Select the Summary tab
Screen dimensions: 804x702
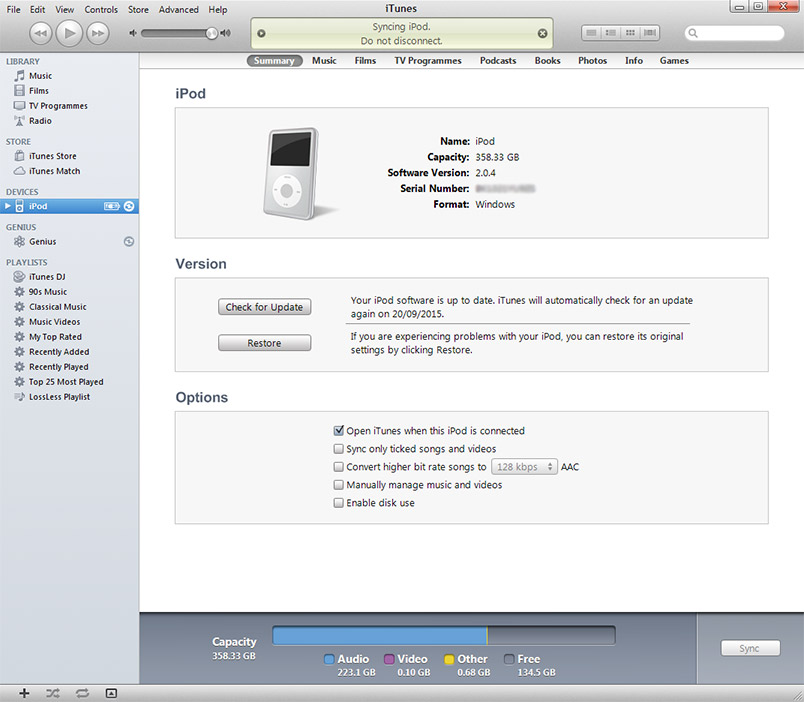[274, 61]
